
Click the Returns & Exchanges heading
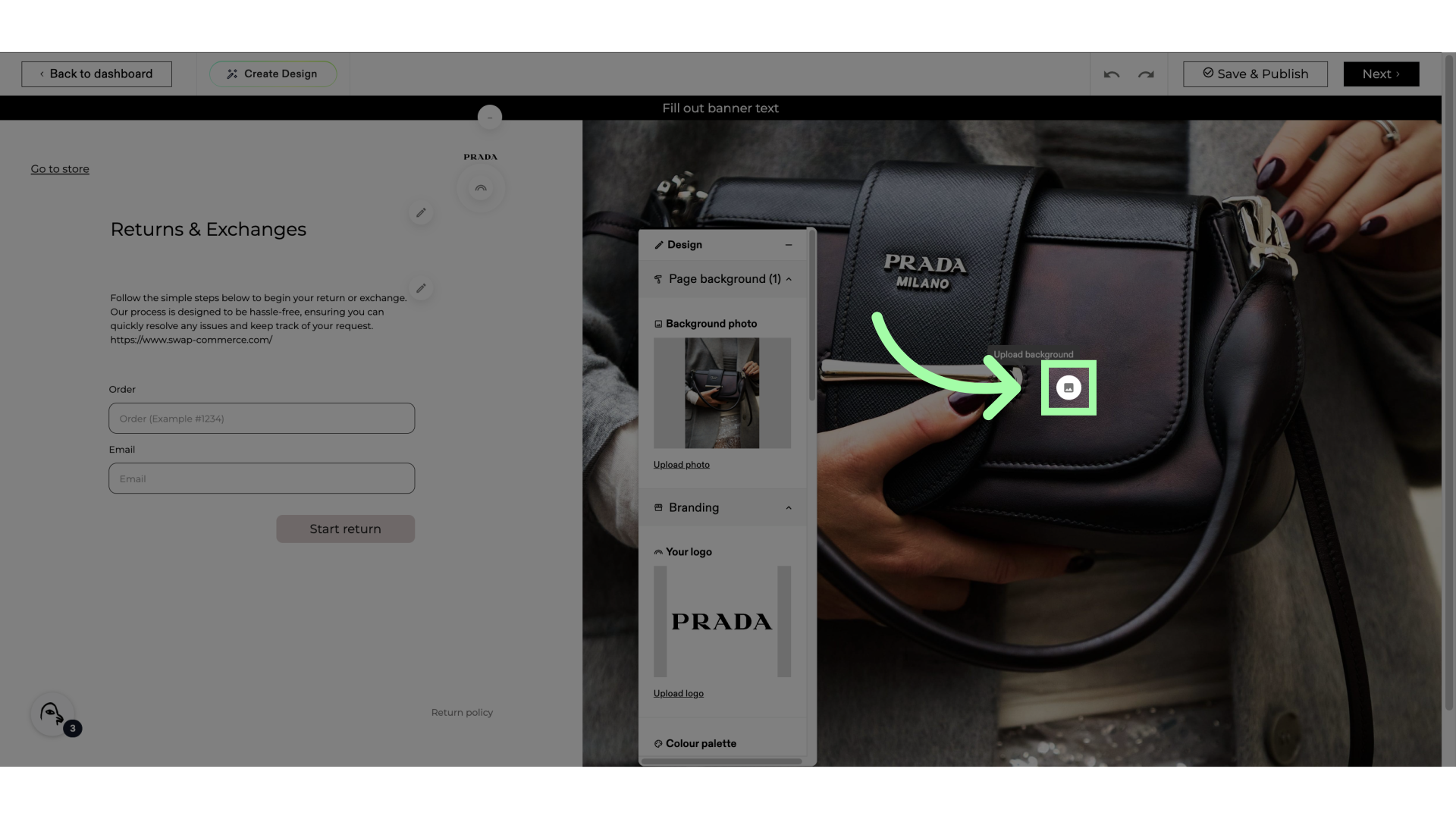click(209, 230)
